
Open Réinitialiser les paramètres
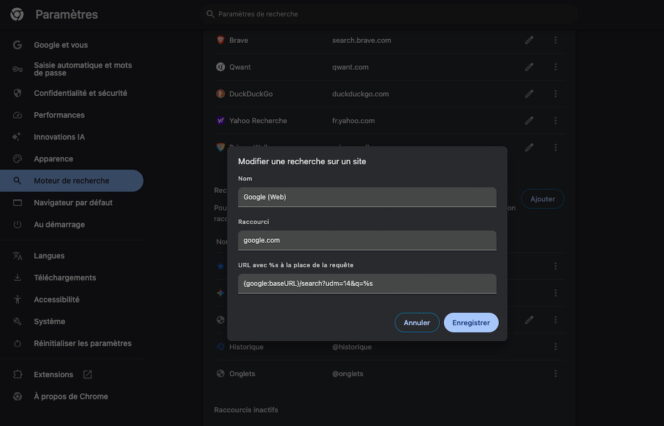[x=83, y=343]
